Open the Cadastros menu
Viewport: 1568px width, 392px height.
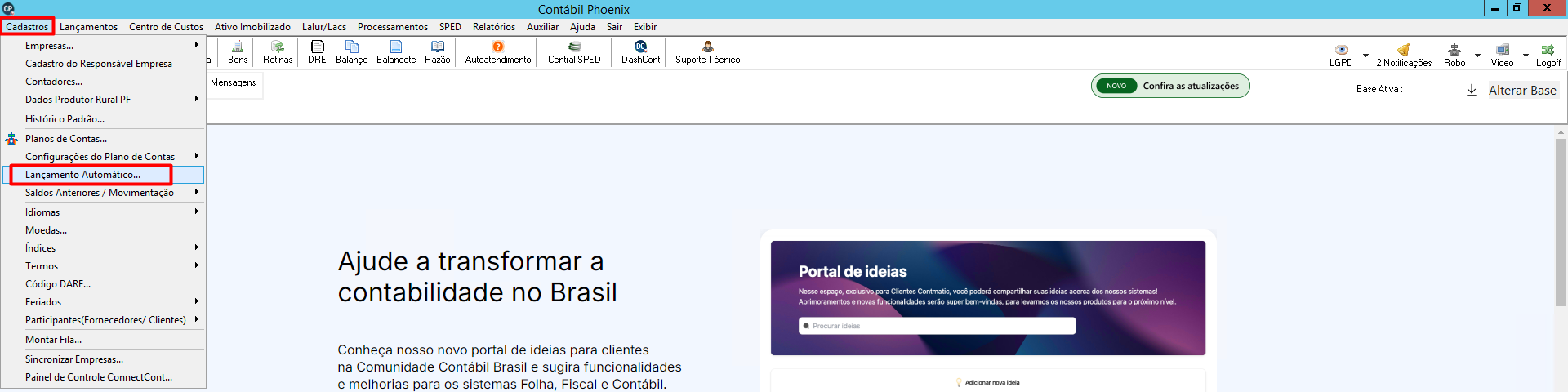(27, 27)
